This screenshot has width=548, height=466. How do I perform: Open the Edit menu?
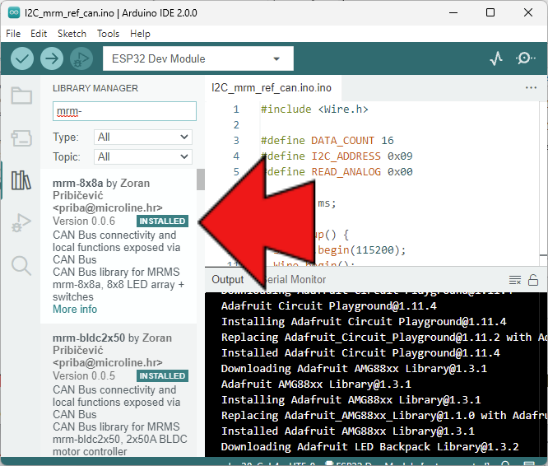[x=38, y=34]
